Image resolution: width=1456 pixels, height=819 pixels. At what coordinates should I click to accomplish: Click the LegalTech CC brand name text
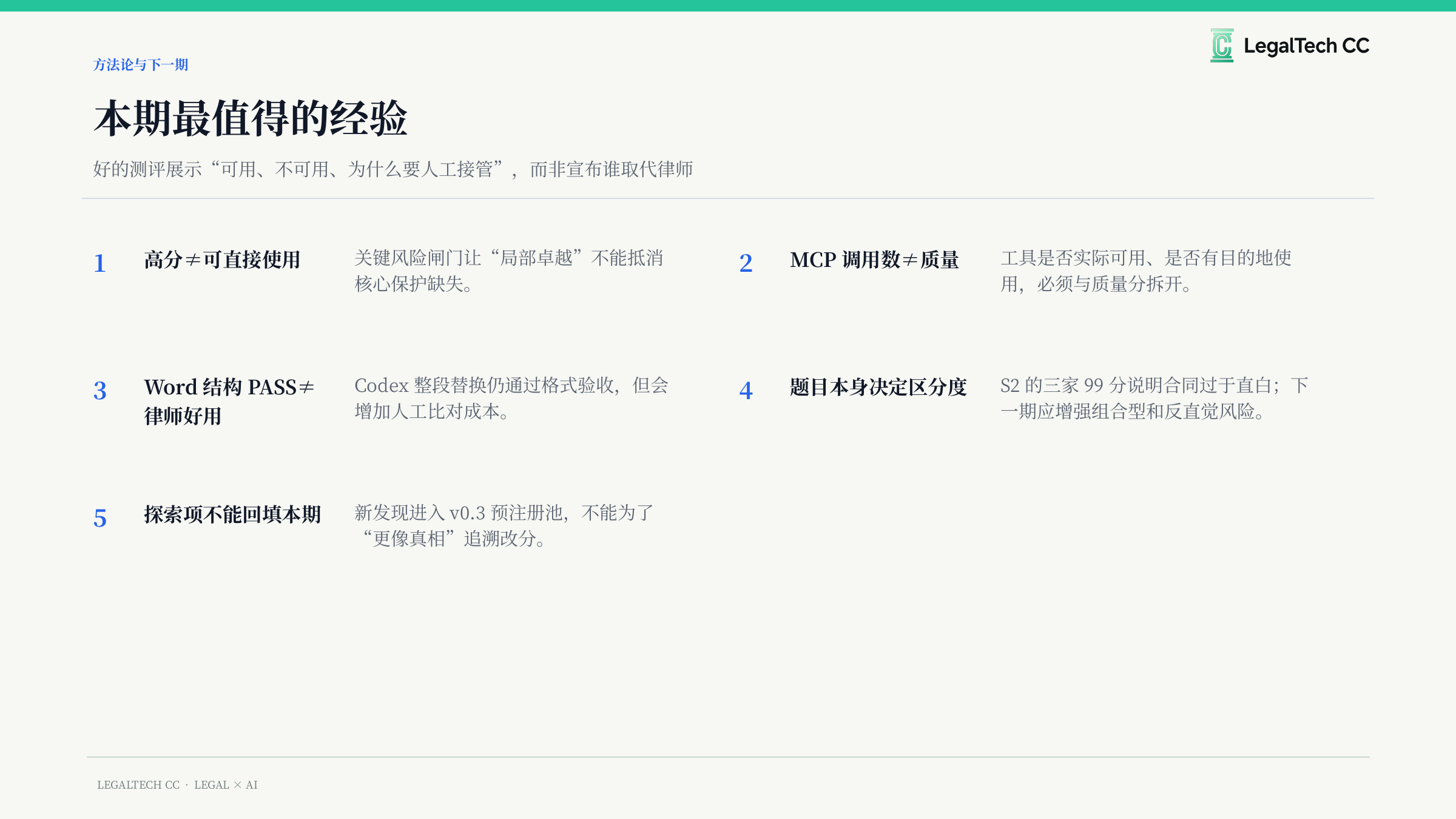coord(1306,46)
